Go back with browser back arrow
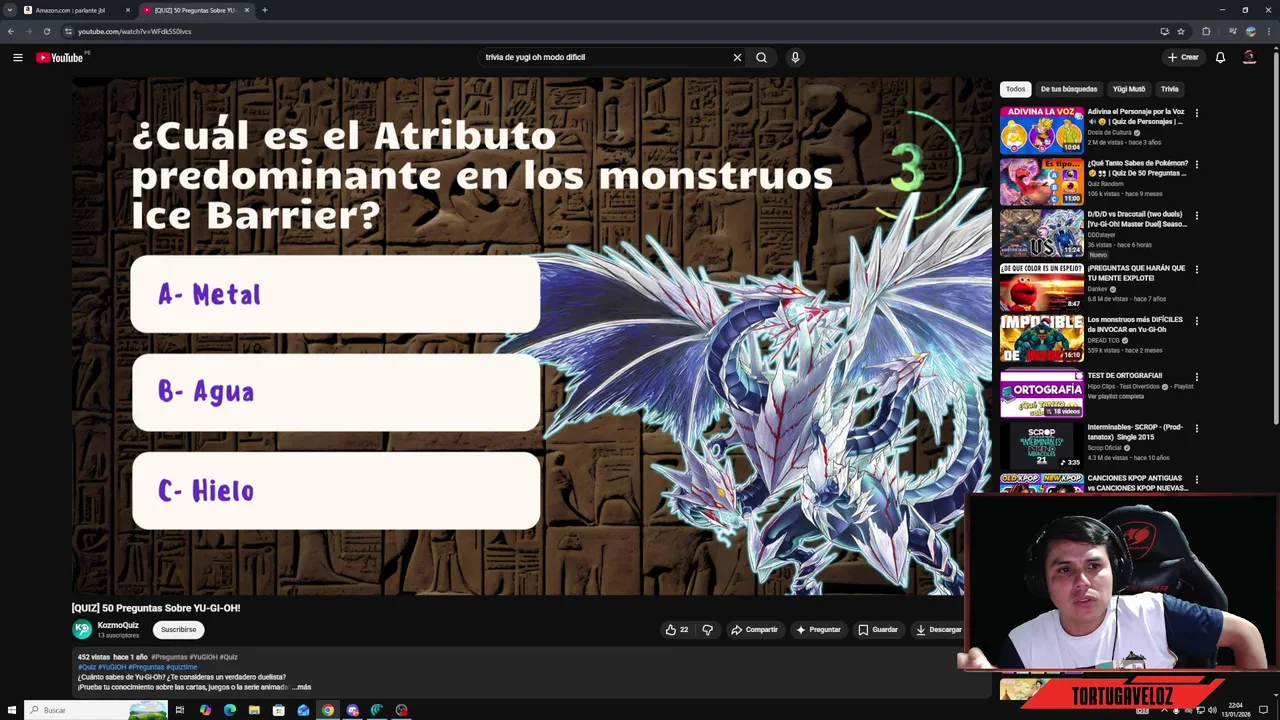1280x720 pixels. pyautogui.click(x=11, y=31)
